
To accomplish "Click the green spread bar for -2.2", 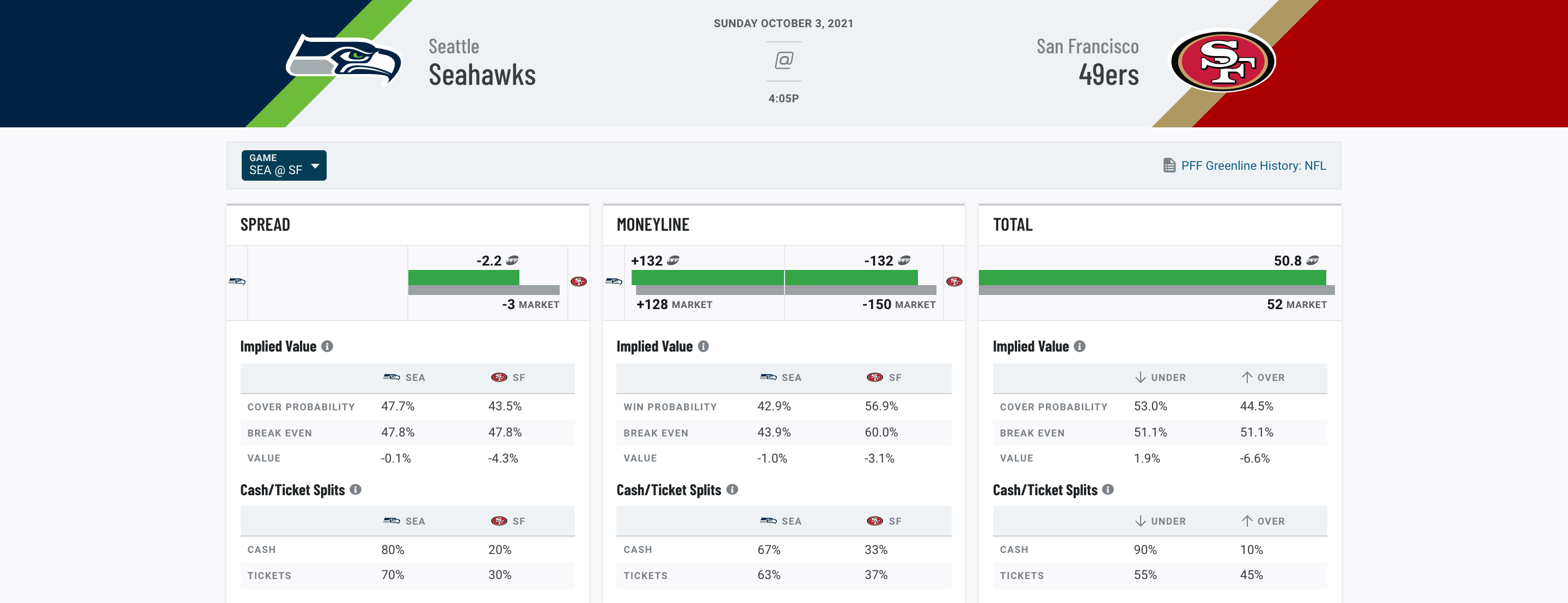I will 463,278.
